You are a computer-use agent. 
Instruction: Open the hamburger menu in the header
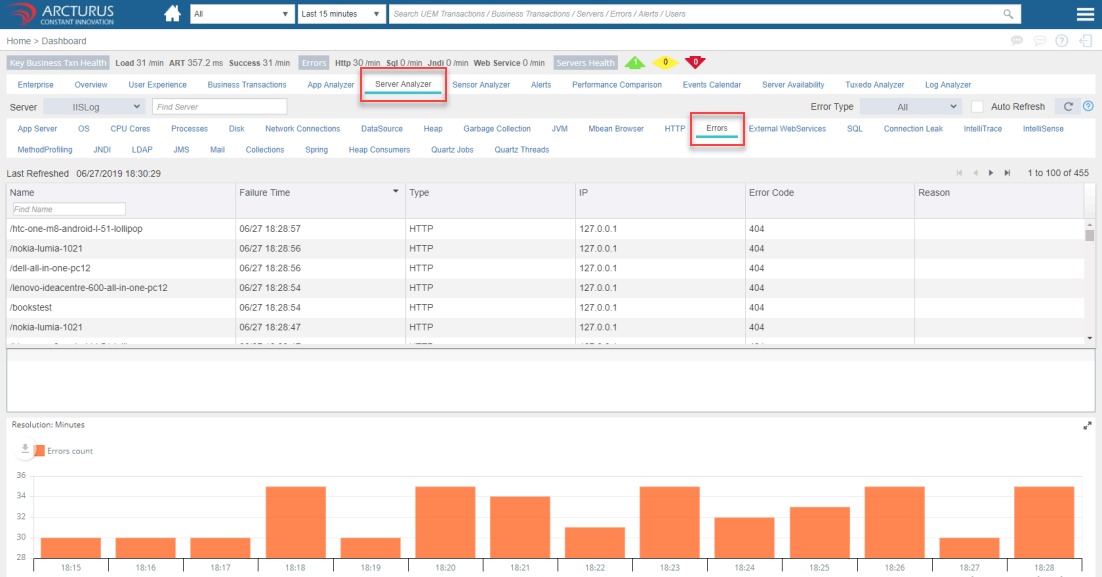(x=1085, y=14)
